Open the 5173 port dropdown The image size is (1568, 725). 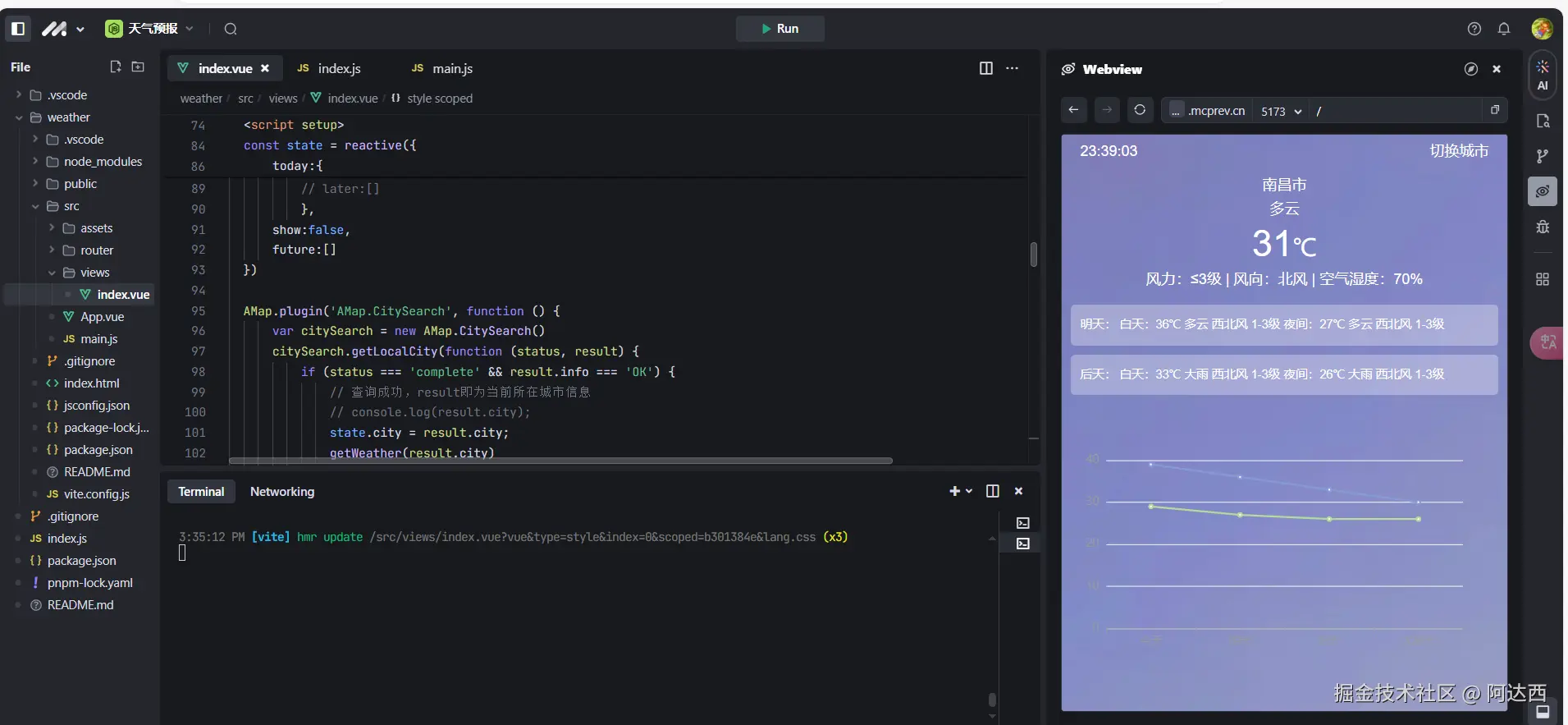click(x=1281, y=111)
